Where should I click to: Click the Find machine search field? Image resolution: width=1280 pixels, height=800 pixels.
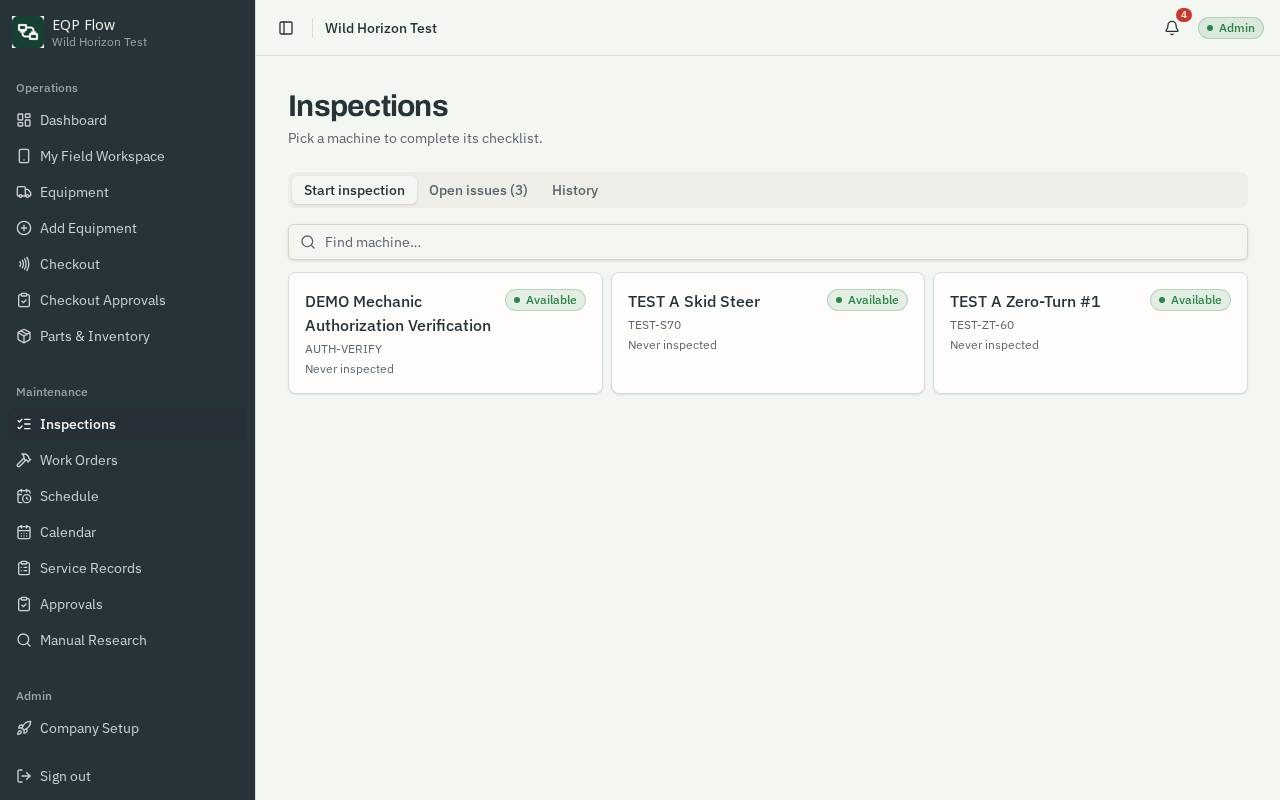tap(768, 242)
